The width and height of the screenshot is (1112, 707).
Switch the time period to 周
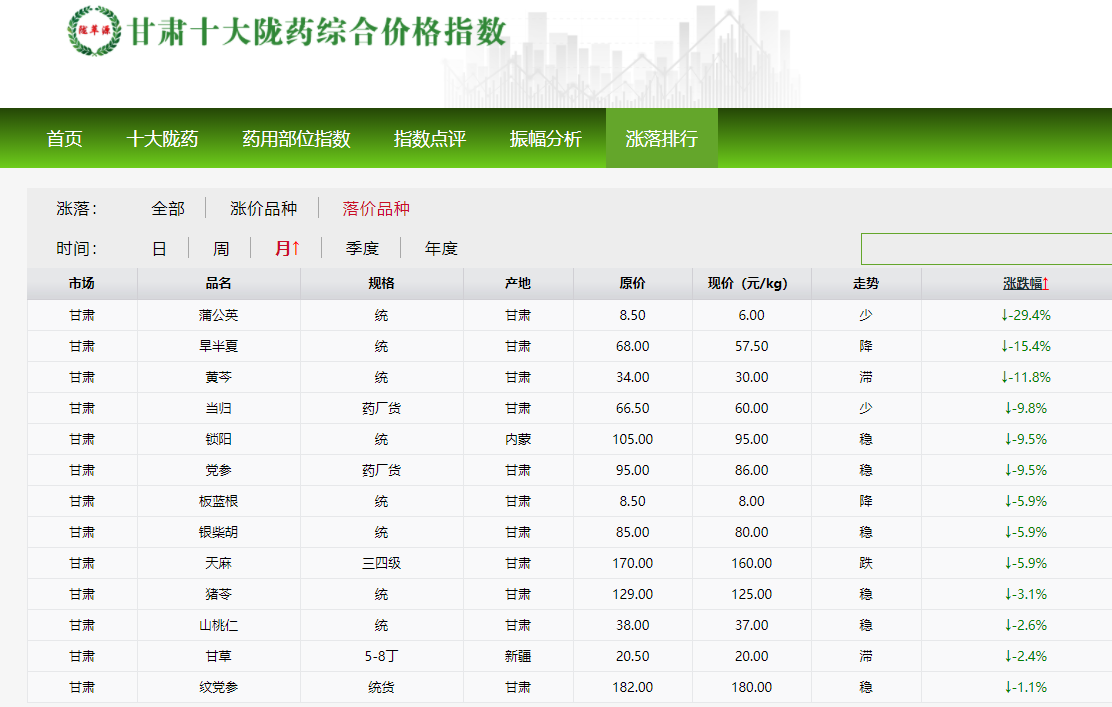tap(221, 249)
